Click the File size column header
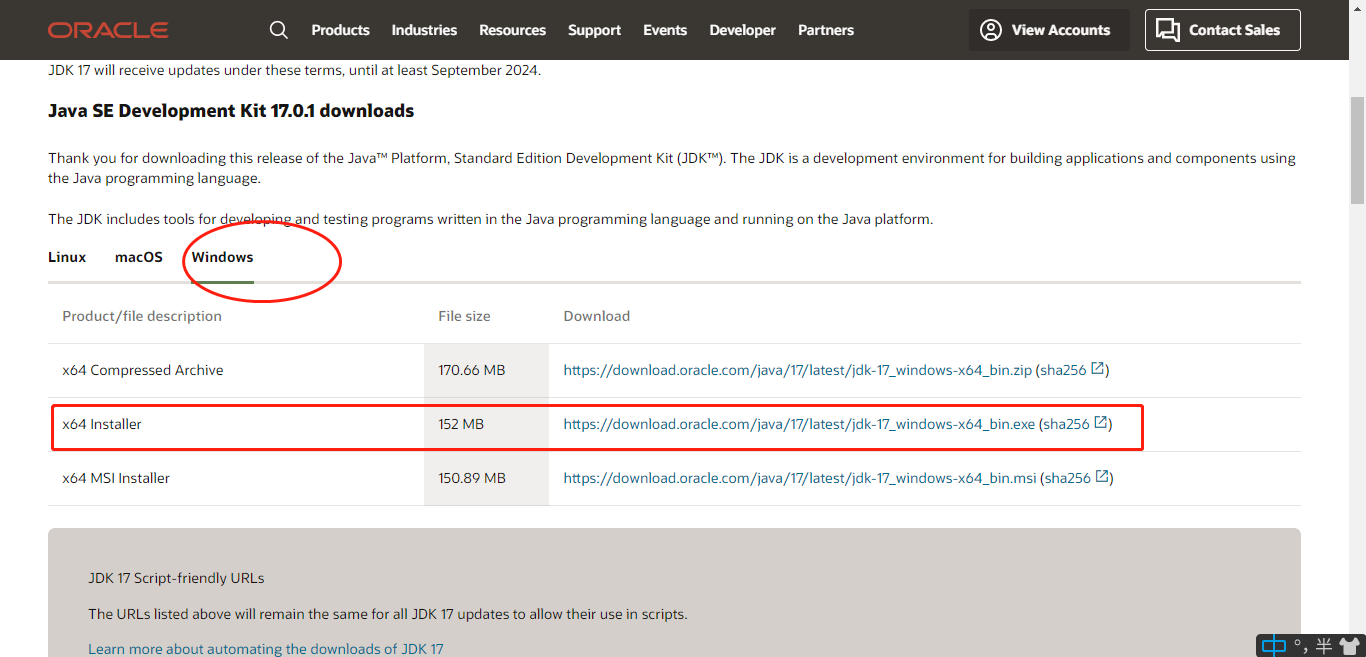 pyautogui.click(x=464, y=316)
